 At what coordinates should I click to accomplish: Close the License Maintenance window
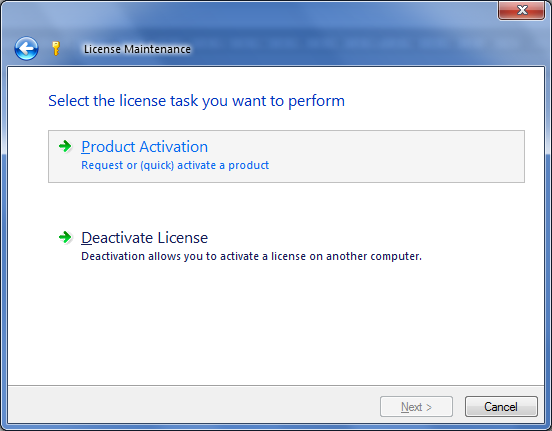coord(522,10)
